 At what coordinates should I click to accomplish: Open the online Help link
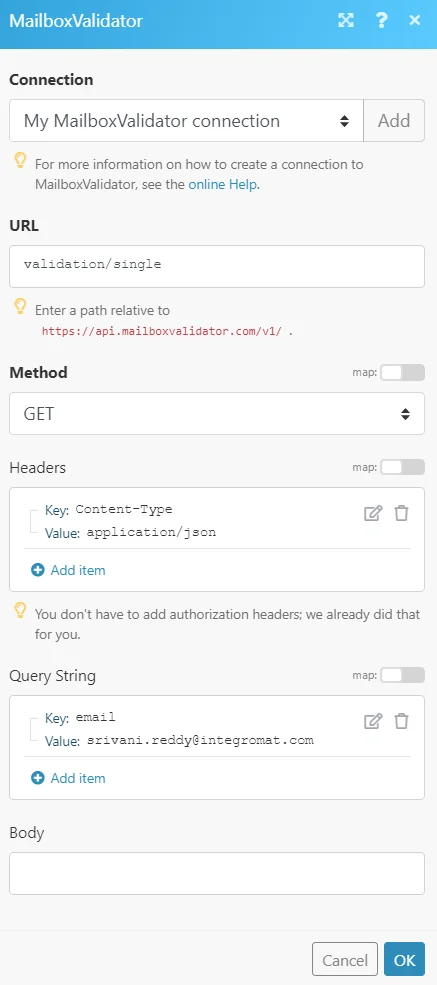(222, 185)
